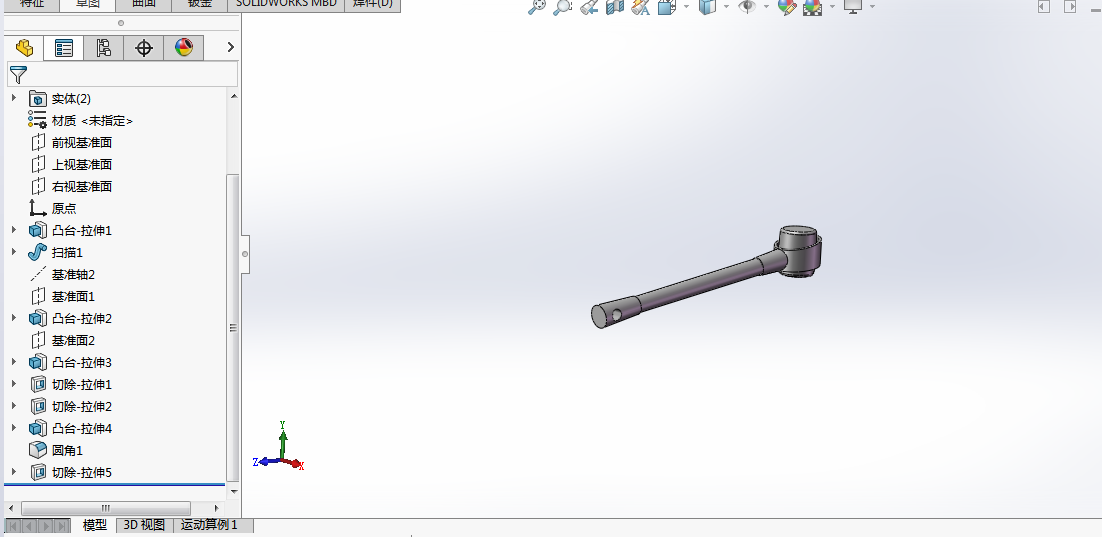
Task: Jump to first bottom tab arrow
Action: tap(13, 525)
